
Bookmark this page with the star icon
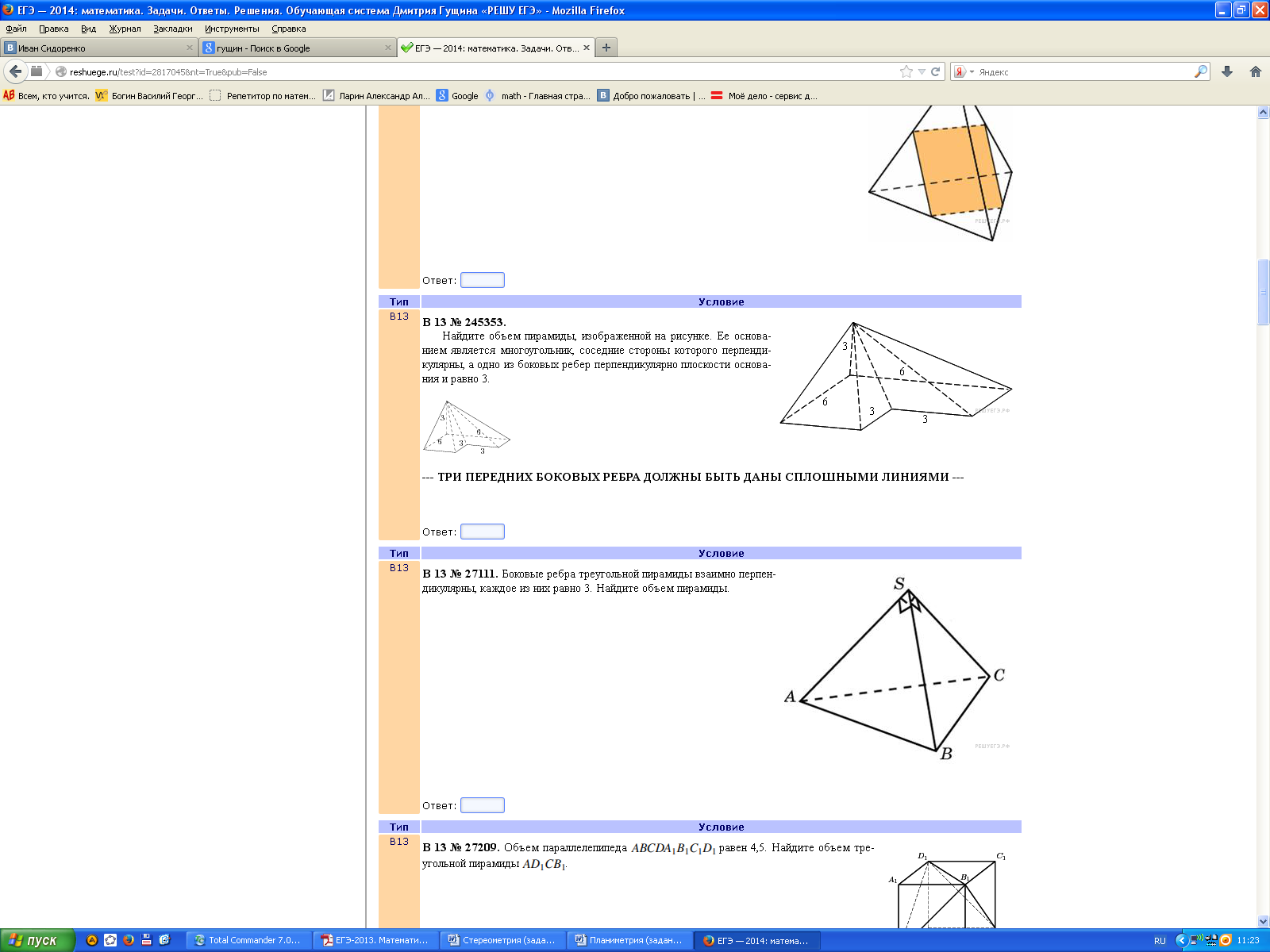[906, 71]
